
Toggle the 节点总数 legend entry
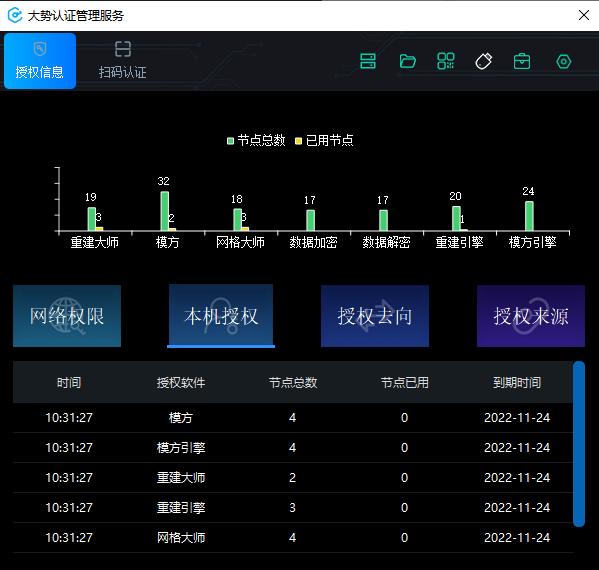coord(256,141)
